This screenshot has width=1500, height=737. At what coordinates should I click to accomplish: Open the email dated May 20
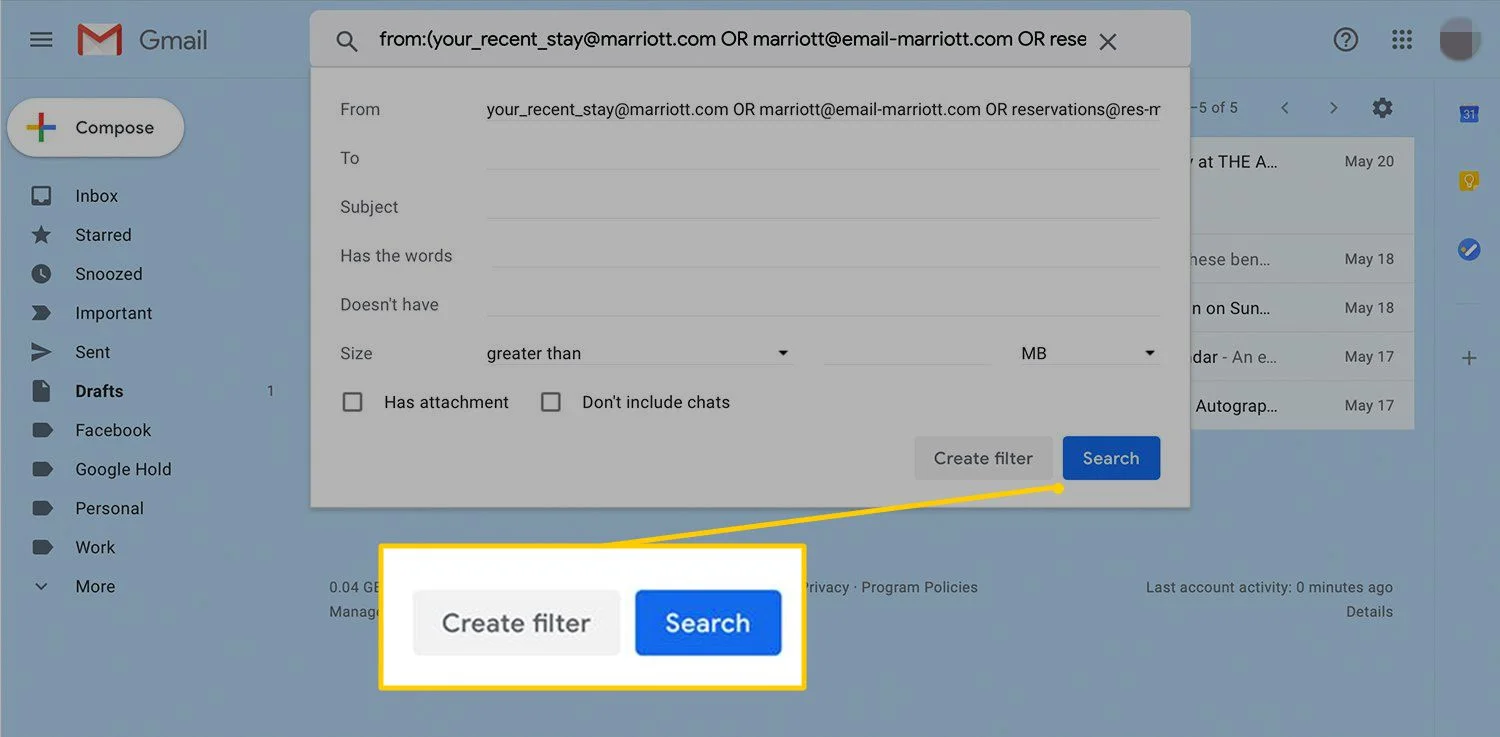[1301, 185]
